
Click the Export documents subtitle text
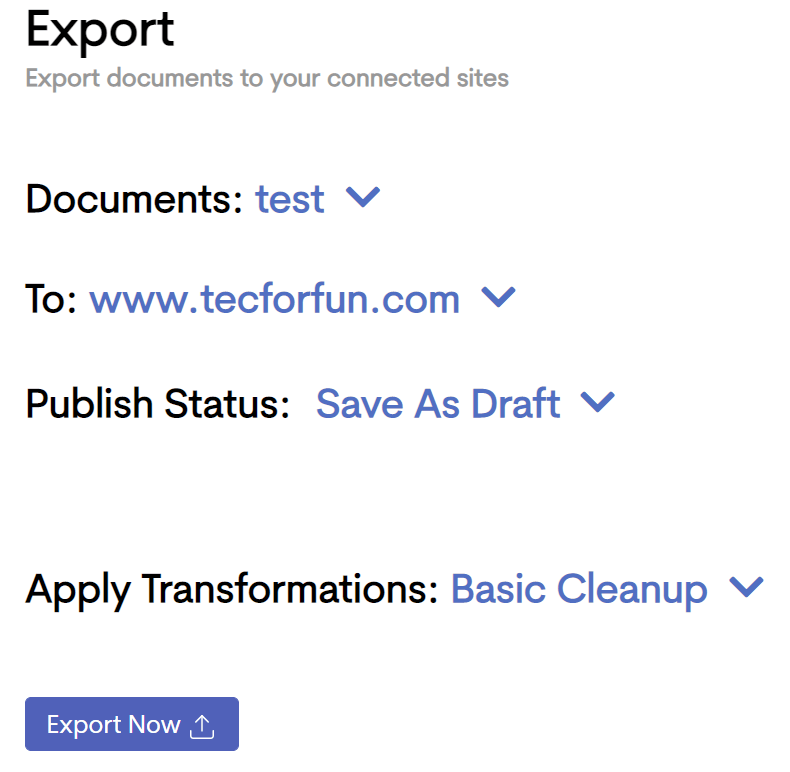pyautogui.click(x=267, y=79)
